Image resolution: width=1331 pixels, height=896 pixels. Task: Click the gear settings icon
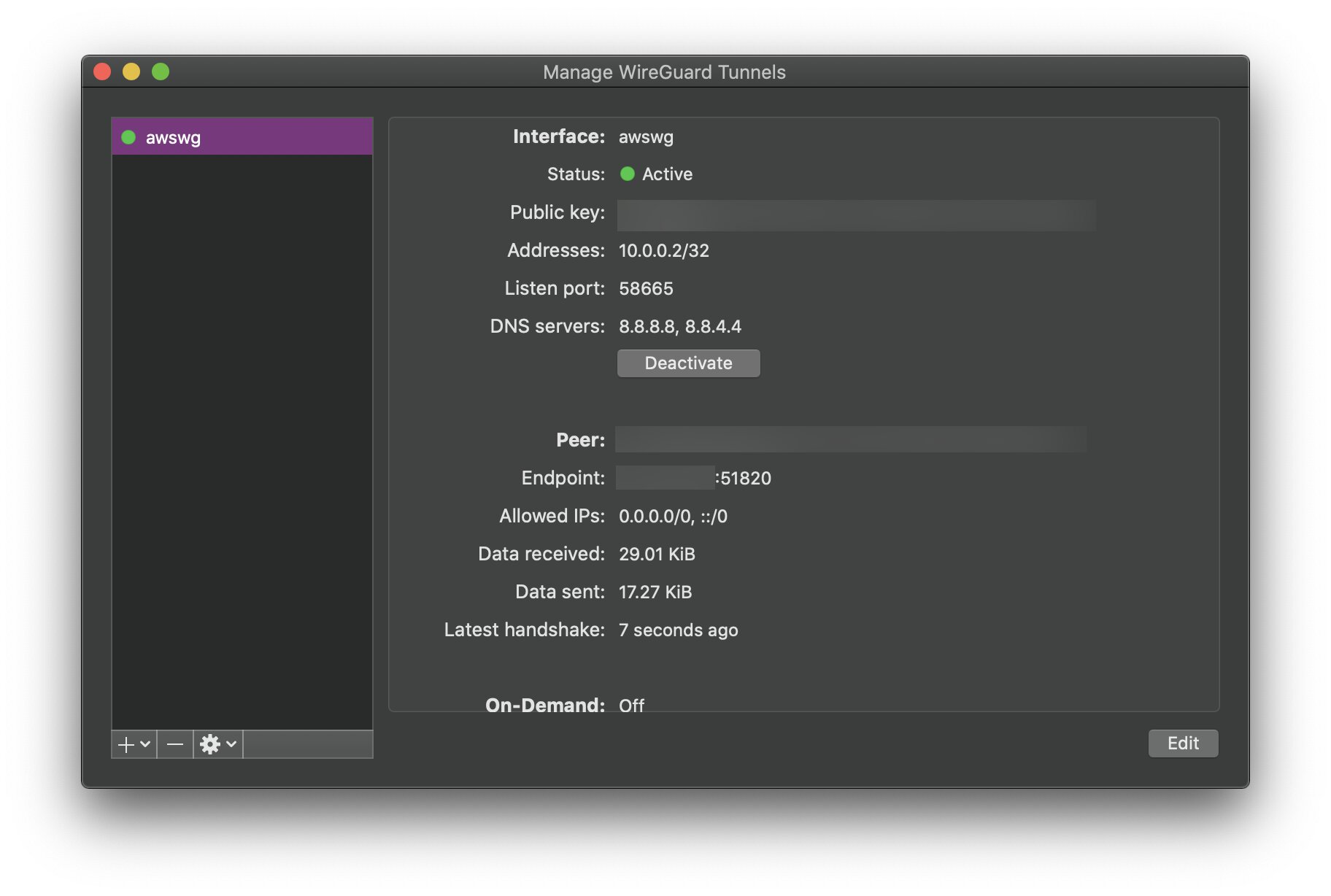tap(210, 744)
